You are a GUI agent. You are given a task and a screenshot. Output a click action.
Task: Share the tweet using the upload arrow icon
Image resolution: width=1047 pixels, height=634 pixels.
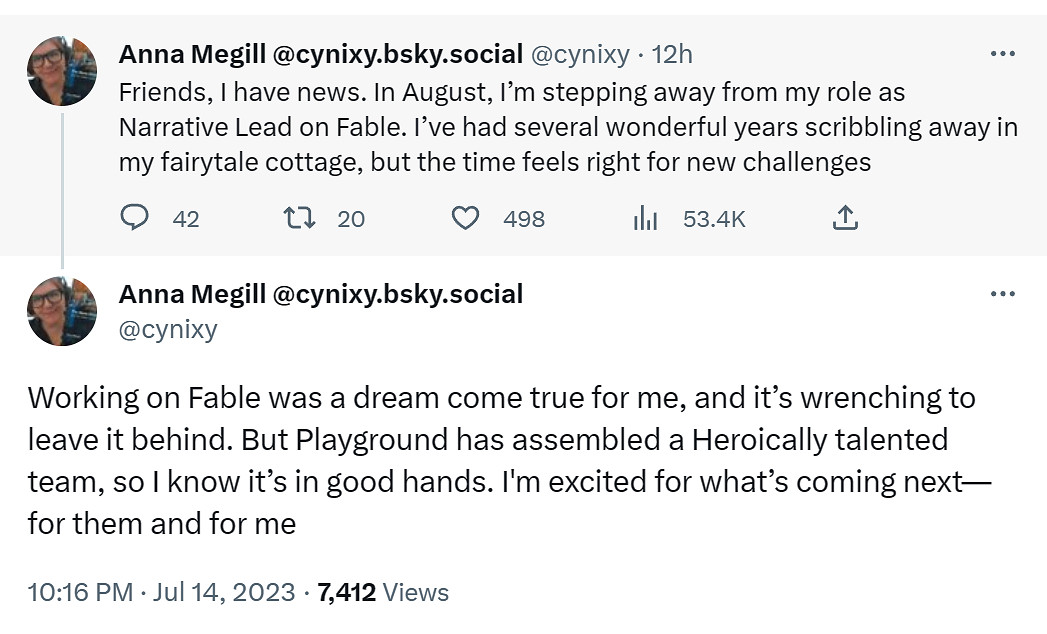click(845, 218)
